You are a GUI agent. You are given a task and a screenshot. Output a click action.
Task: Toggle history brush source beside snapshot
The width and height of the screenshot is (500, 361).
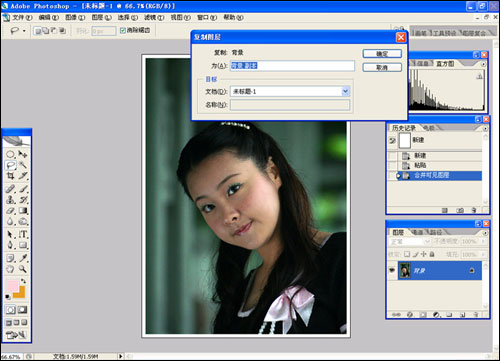pos(392,141)
